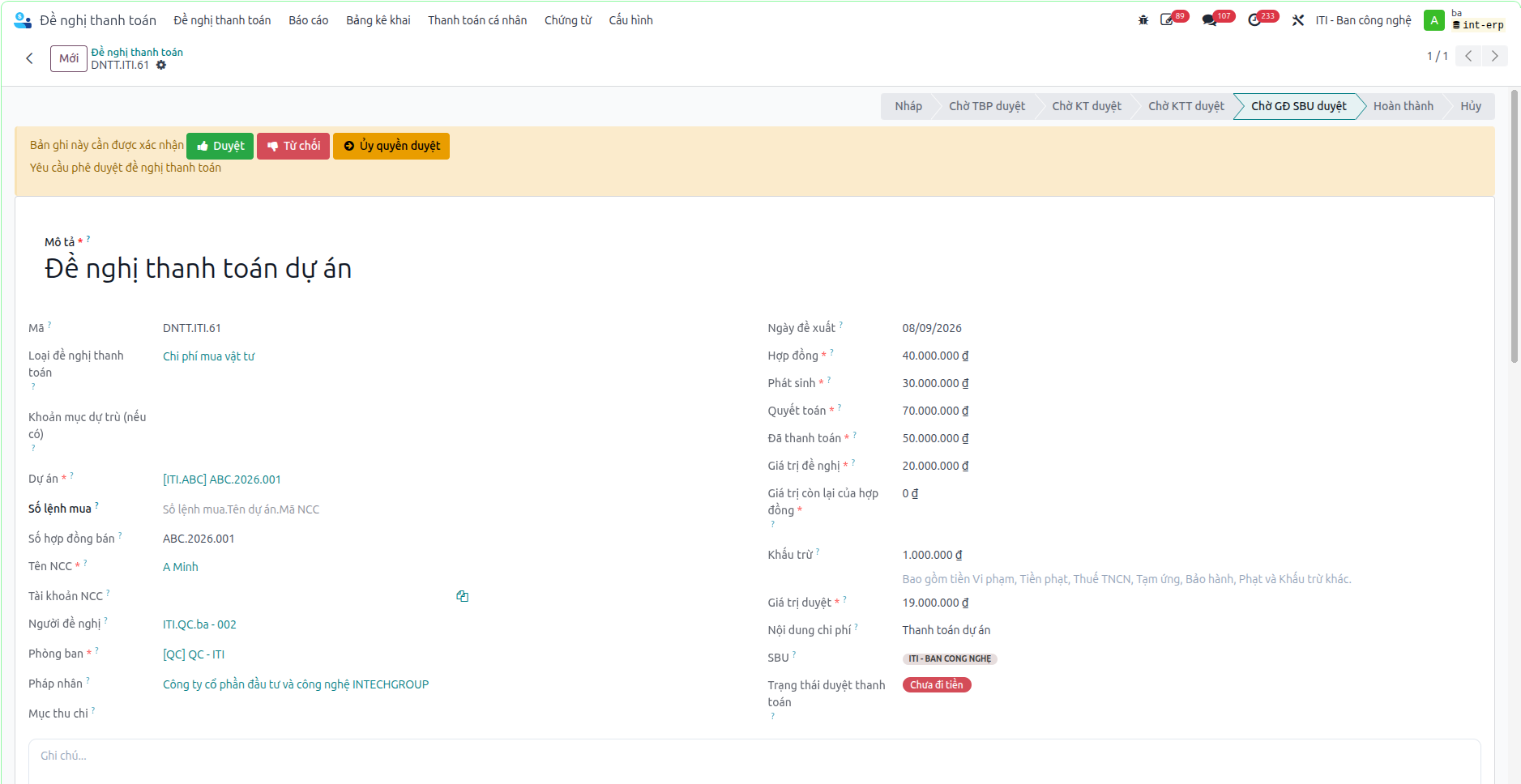Viewport: 1521px width, 784px height.
Task: Open the ITI.QC.ba - 002 requester link
Action: click(199, 624)
